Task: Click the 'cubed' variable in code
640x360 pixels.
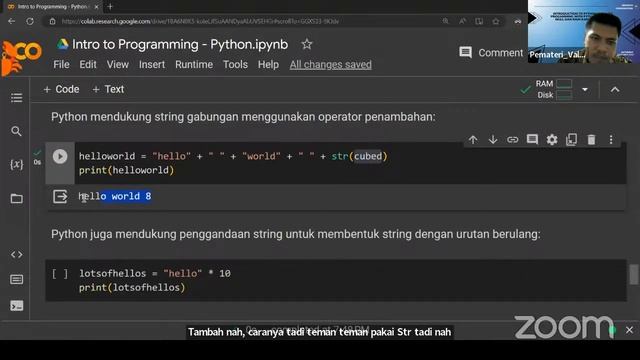Action: pyautogui.click(x=368, y=156)
